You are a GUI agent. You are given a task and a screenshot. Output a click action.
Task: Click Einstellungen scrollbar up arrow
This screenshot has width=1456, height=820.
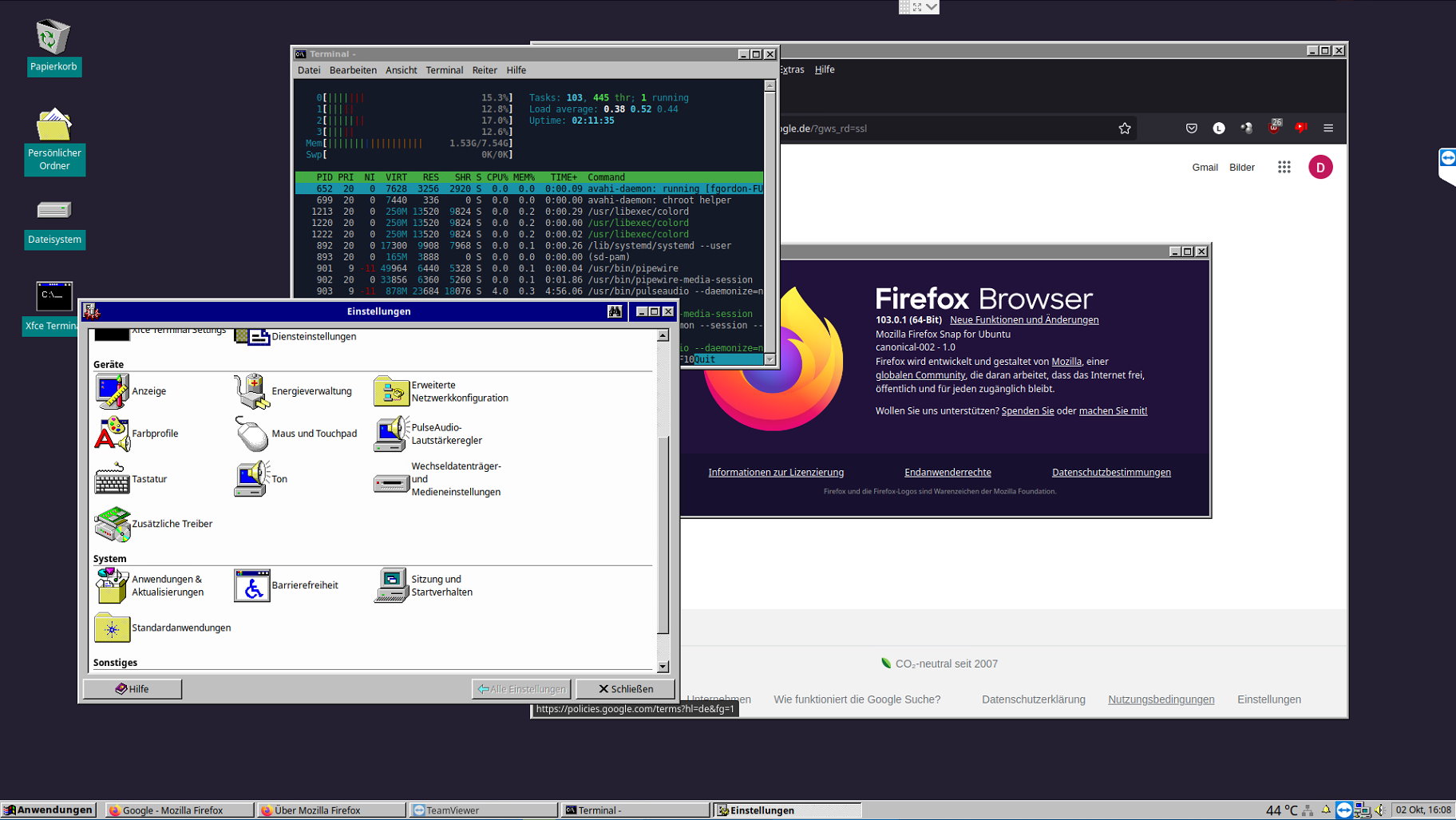(663, 336)
